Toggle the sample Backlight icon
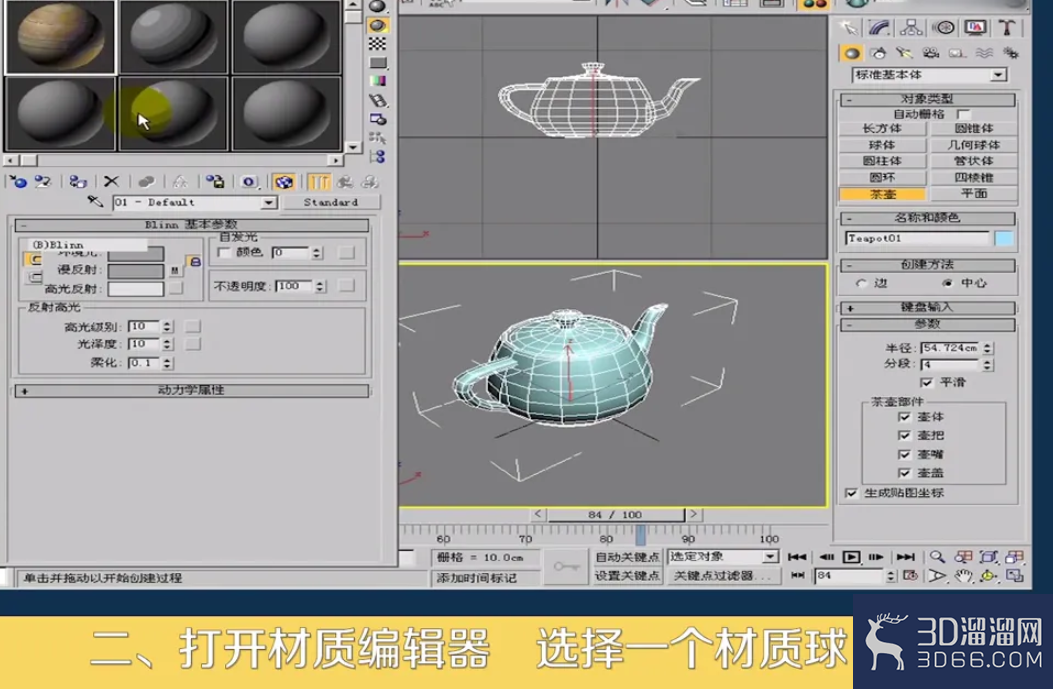The height and width of the screenshot is (689, 1053). click(377, 25)
